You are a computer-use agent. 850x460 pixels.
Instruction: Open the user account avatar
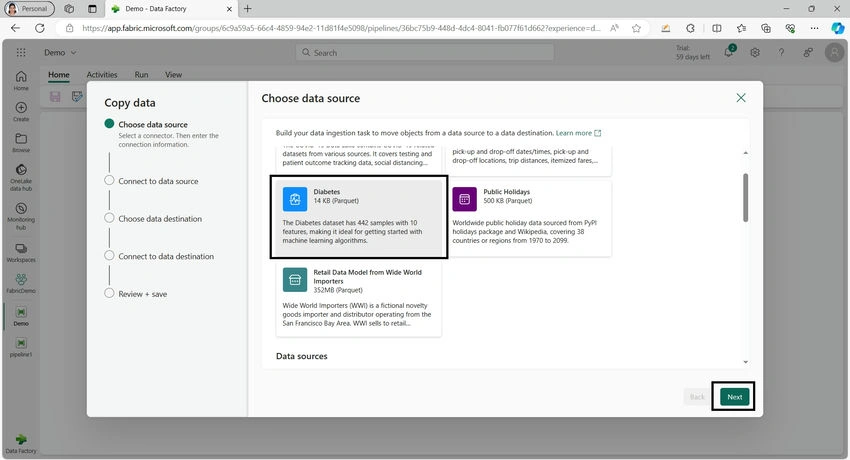click(834, 53)
